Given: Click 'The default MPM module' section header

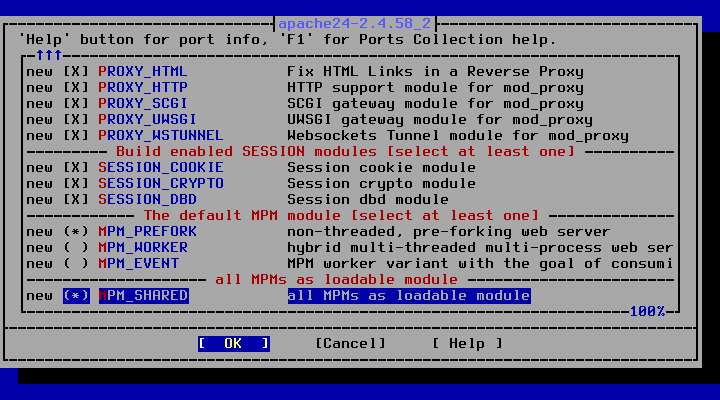Looking at the screenshot, I should click(341, 215).
